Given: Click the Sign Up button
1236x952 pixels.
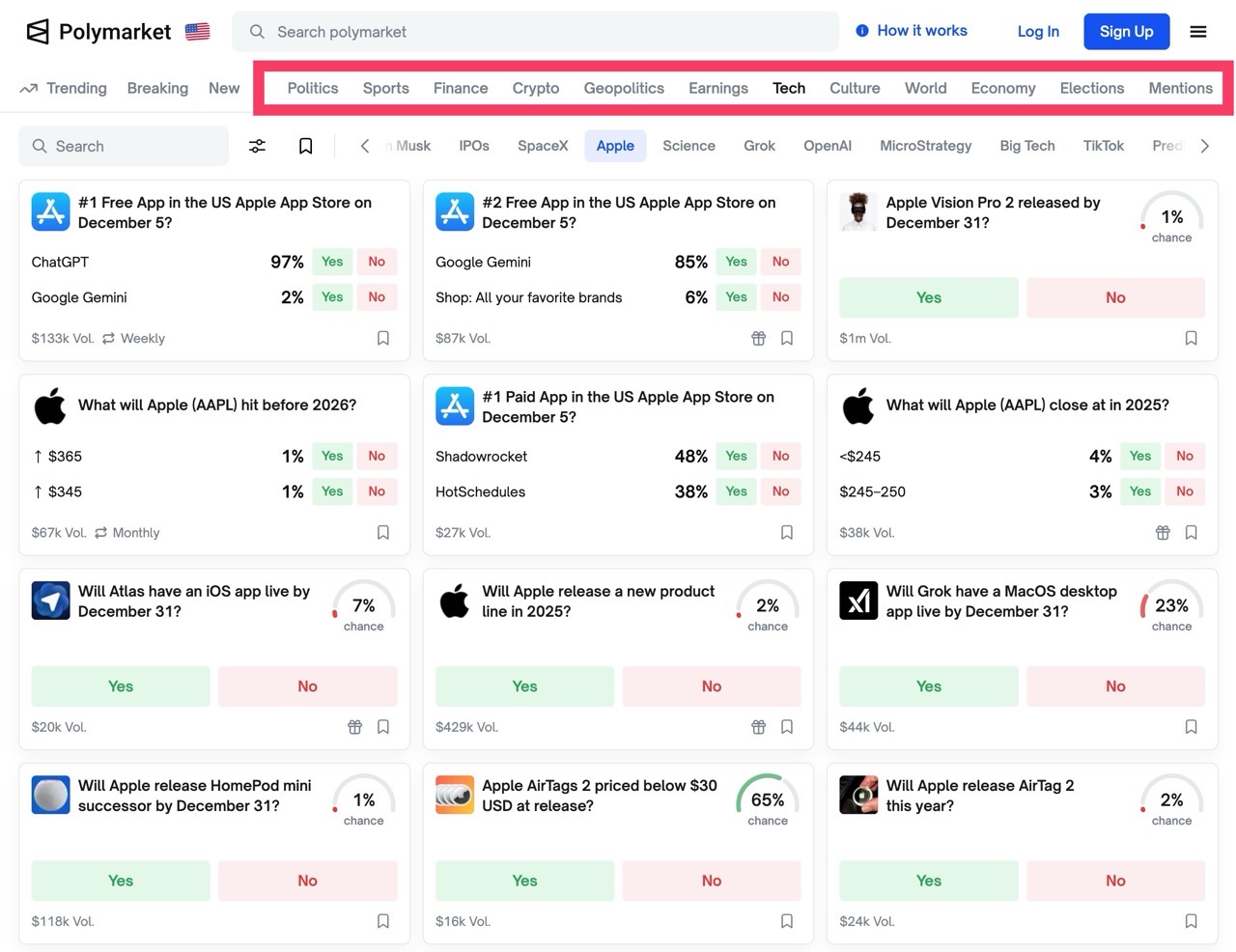Looking at the screenshot, I should click(x=1126, y=32).
